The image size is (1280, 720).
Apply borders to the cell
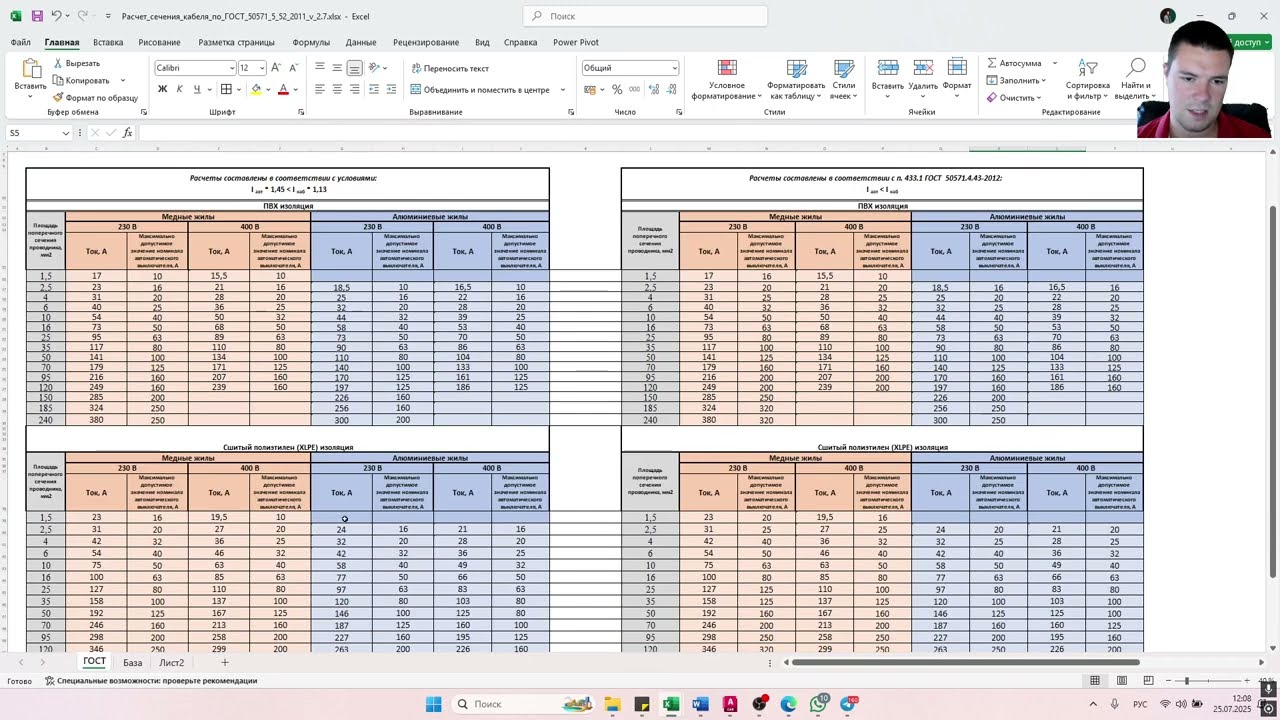click(227, 89)
